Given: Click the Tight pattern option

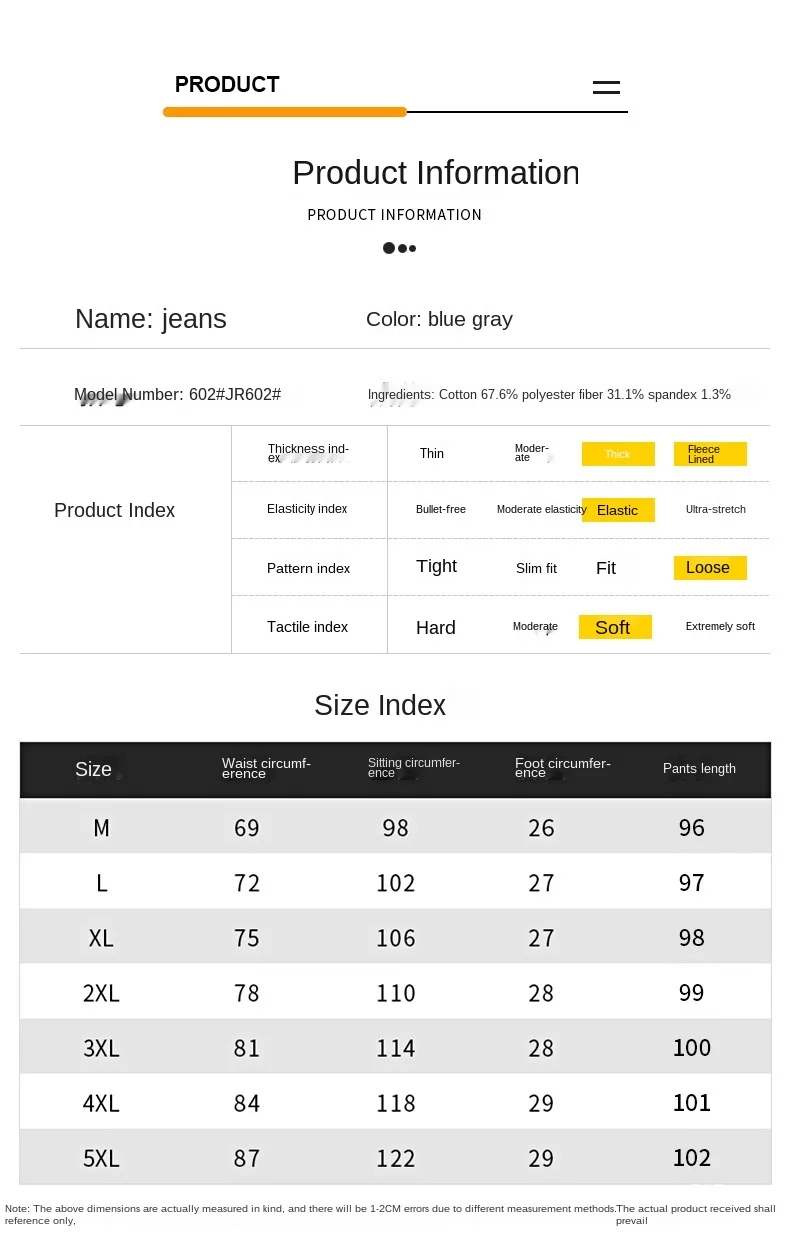Looking at the screenshot, I should (x=437, y=566).
